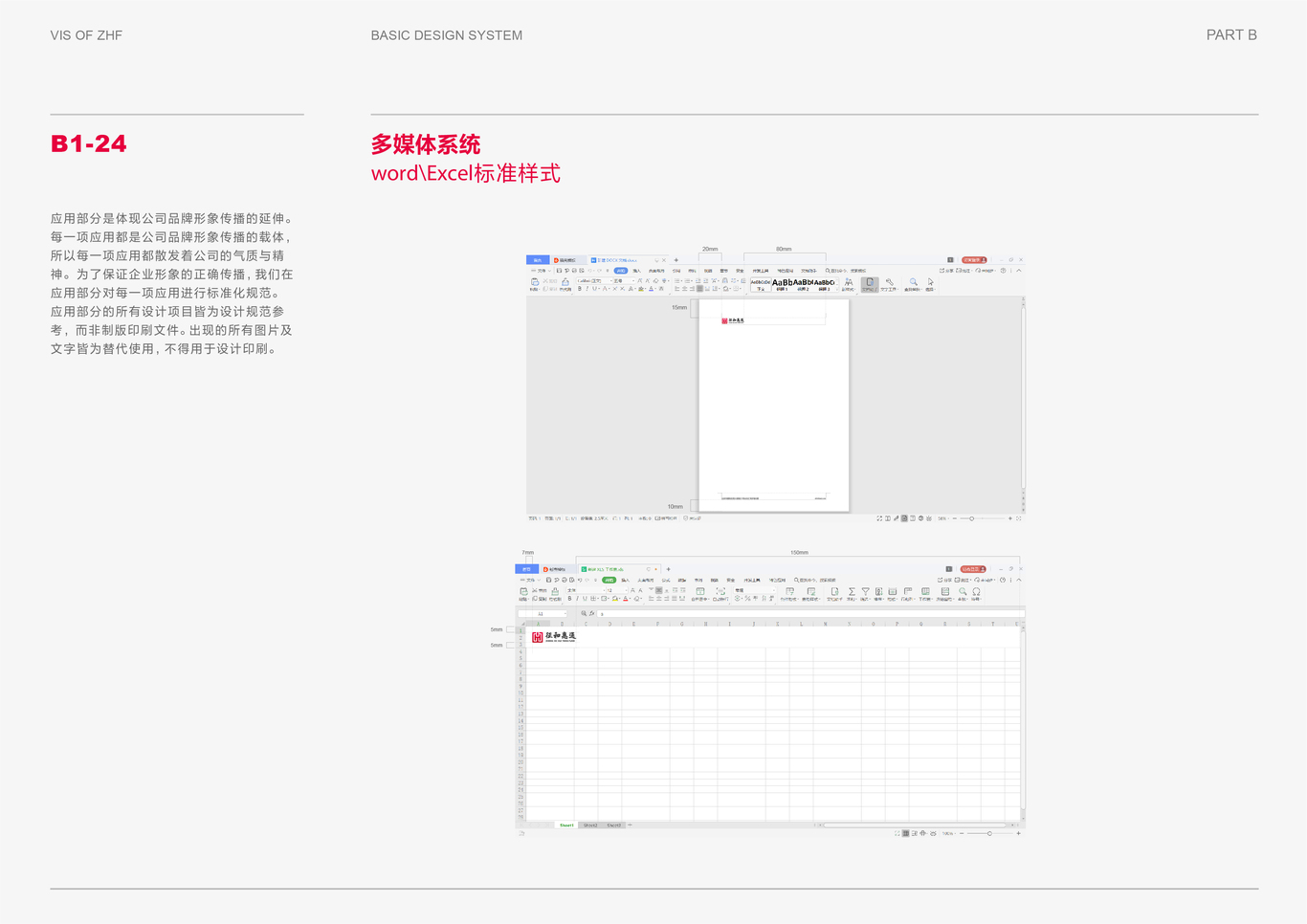Select the Sheet2 worksheet tab
The image size is (1307, 924).
click(590, 825)
